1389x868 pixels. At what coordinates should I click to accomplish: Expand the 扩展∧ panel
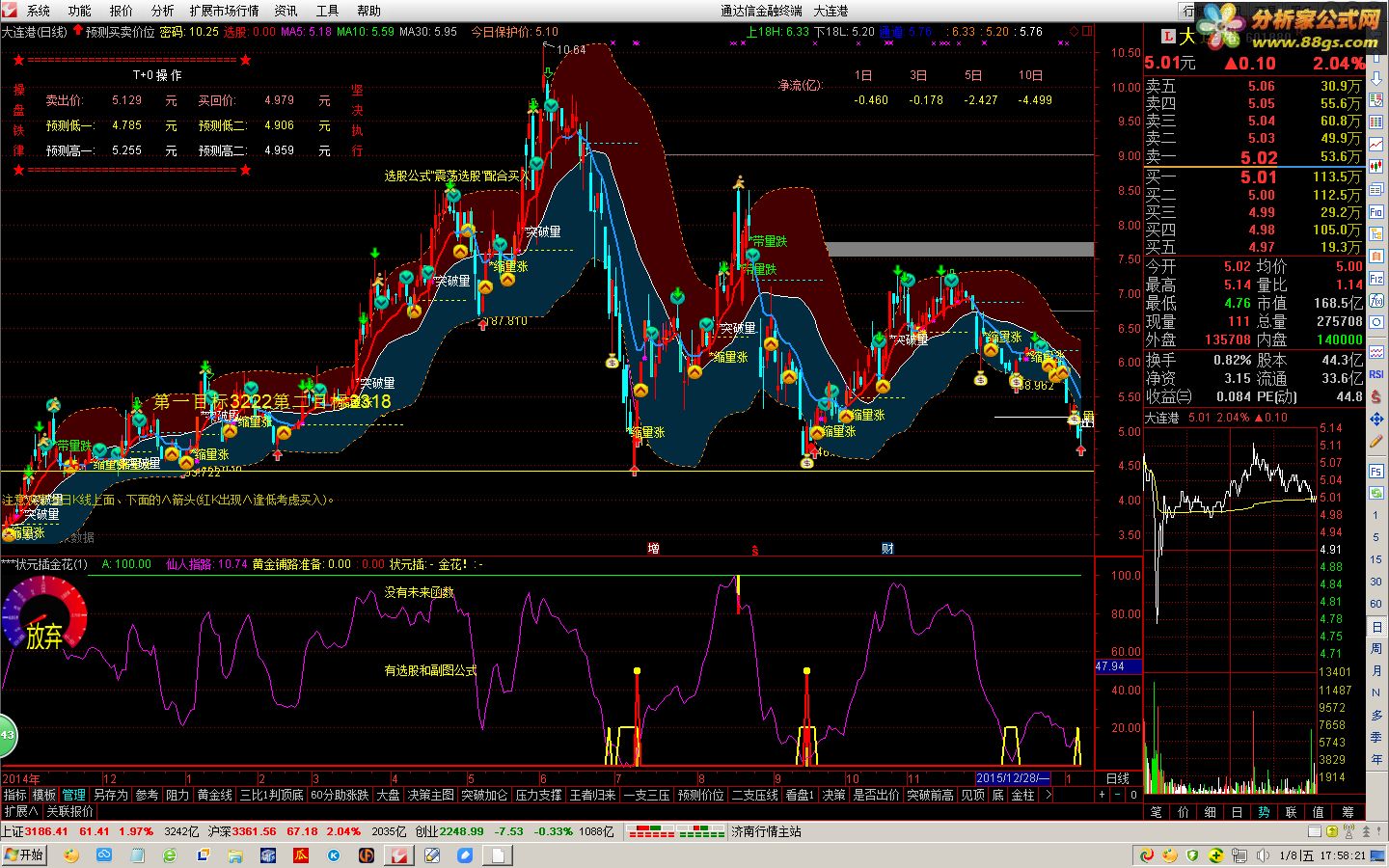21,811
